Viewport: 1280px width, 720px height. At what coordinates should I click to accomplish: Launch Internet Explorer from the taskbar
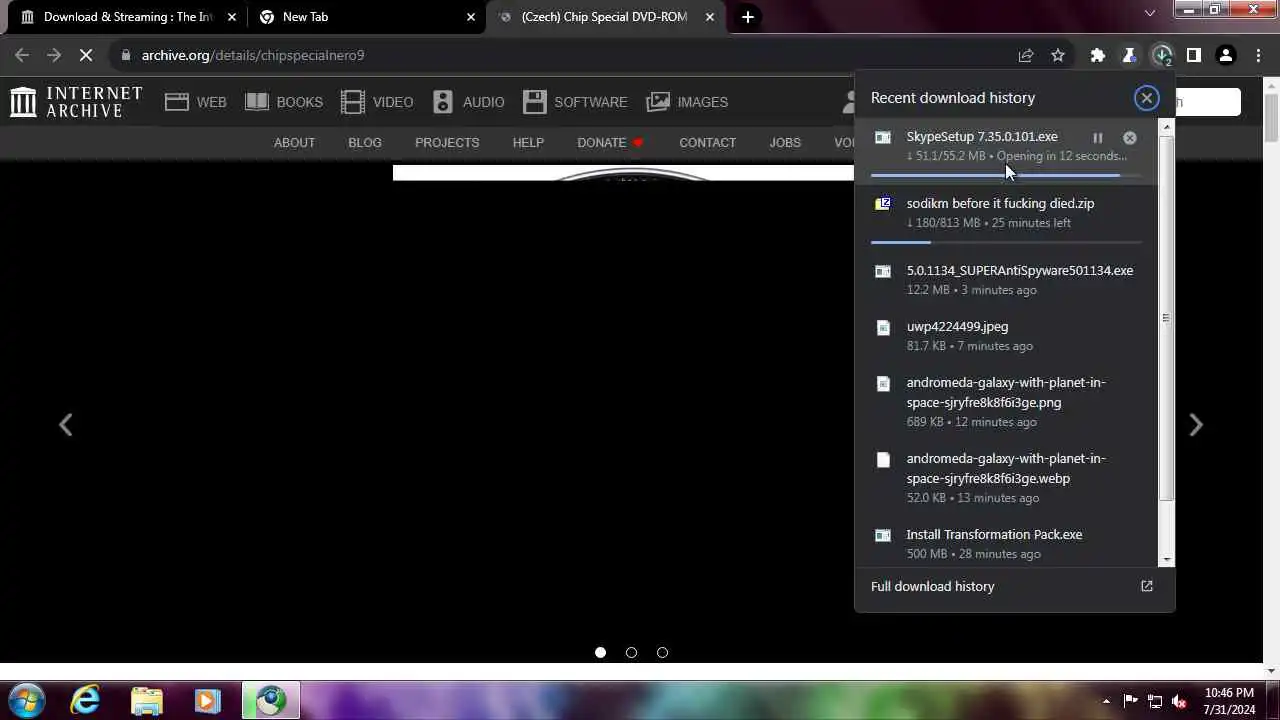pyautogui.click(x=85, y=700)
